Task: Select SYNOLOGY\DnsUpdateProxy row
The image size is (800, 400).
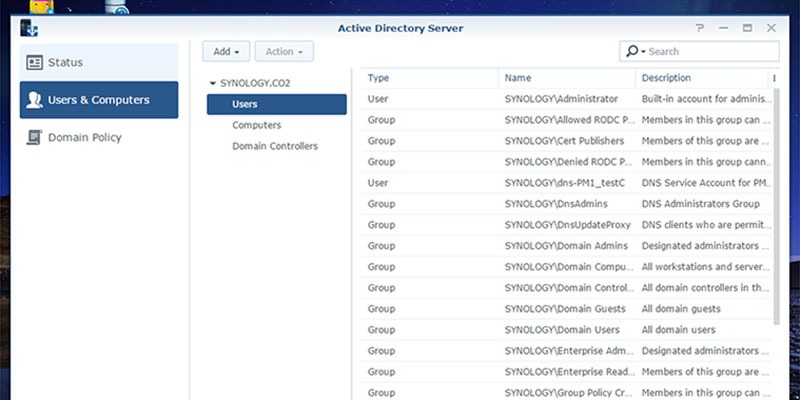Action: (567, 224)
